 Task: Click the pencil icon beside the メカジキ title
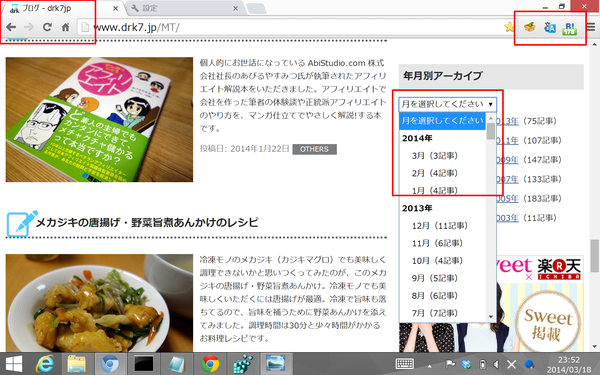[x=22, y=223]
